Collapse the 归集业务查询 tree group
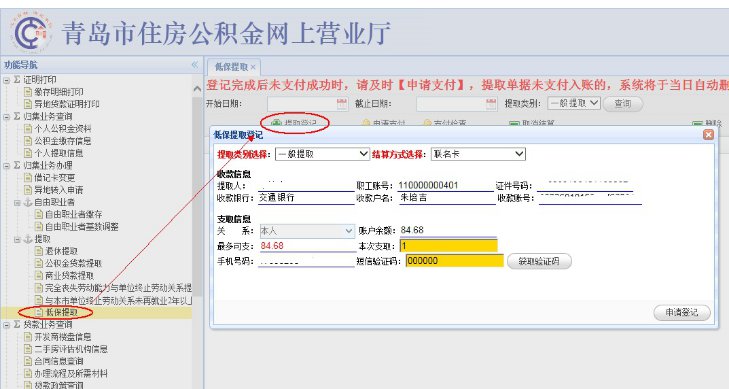729x389 pixels. tap(7, 117)
